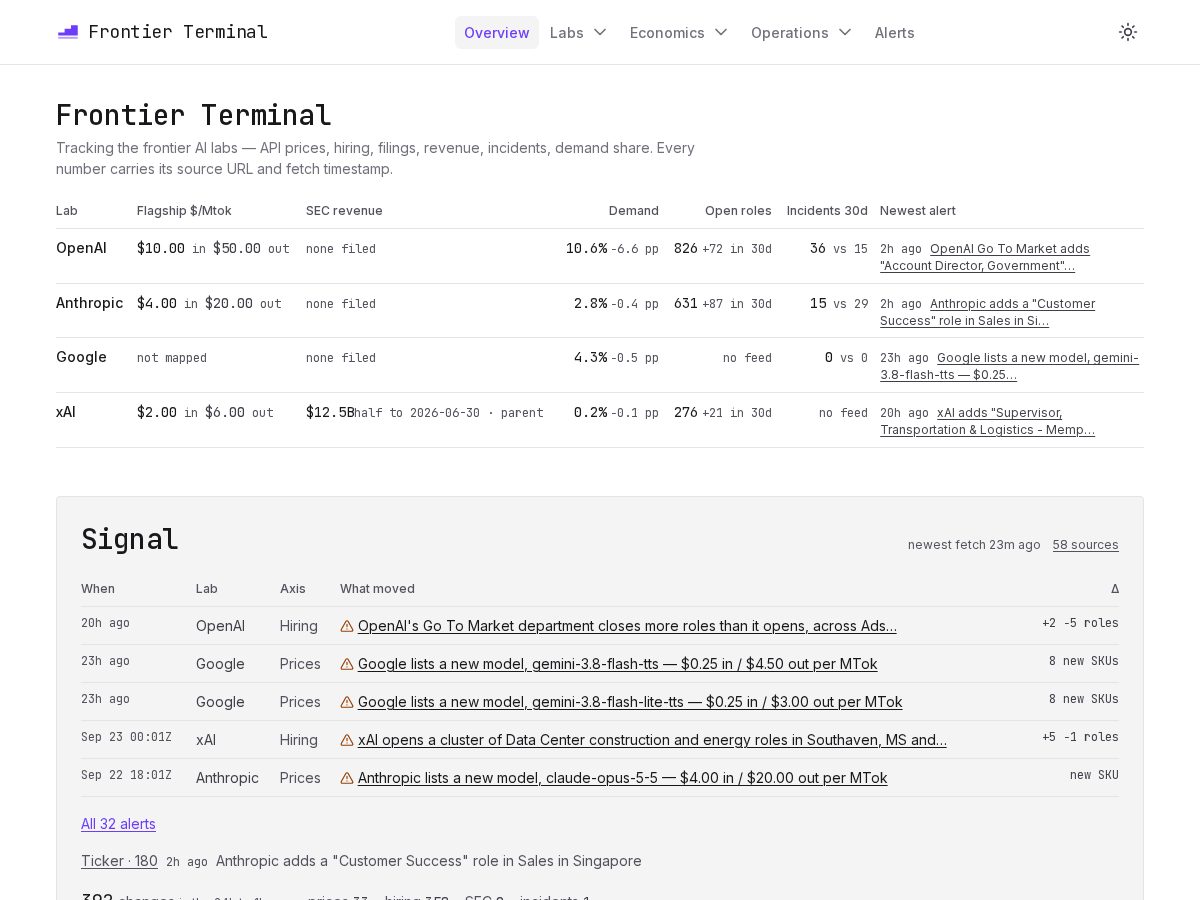The image size is (1200, 900).
Task: Click the 'new SKU' delta on Anthropic row
Action: point(1094,775)
